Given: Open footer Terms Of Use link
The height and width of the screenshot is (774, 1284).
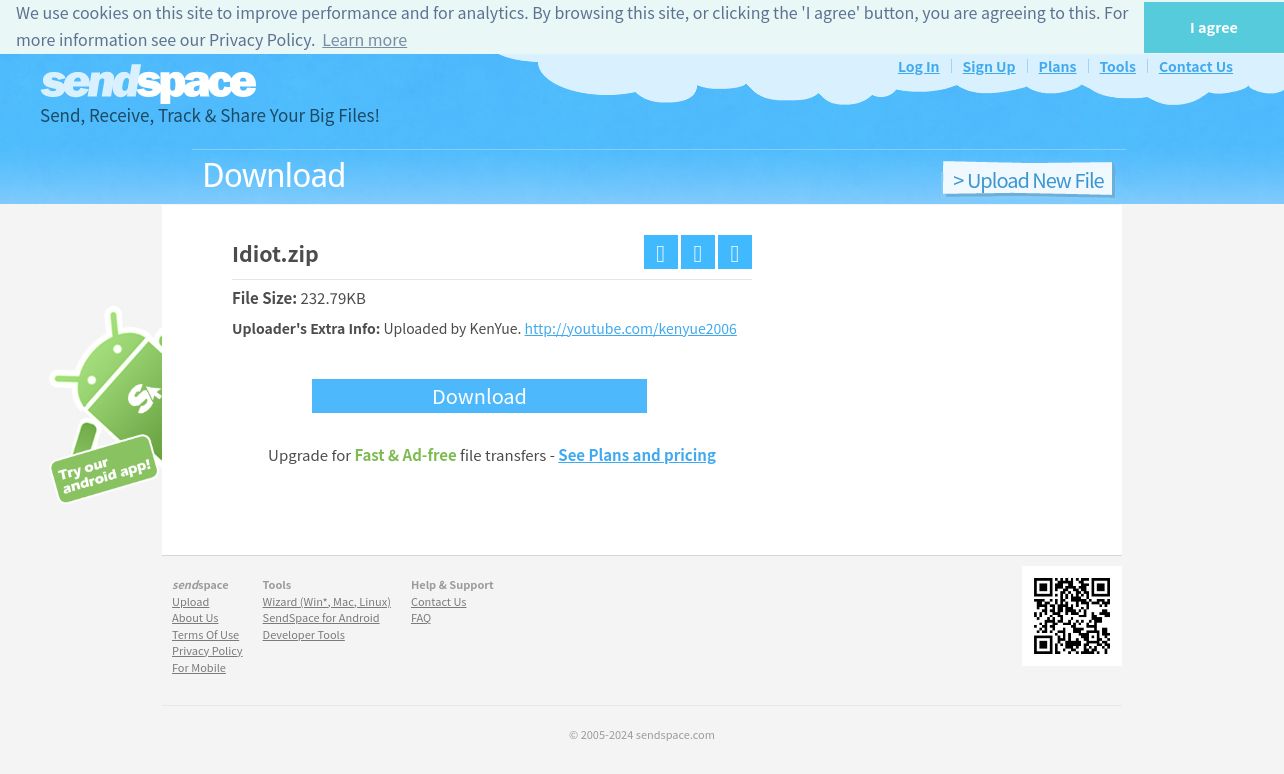Looking at the screenshot, I should tap(205, 635).
